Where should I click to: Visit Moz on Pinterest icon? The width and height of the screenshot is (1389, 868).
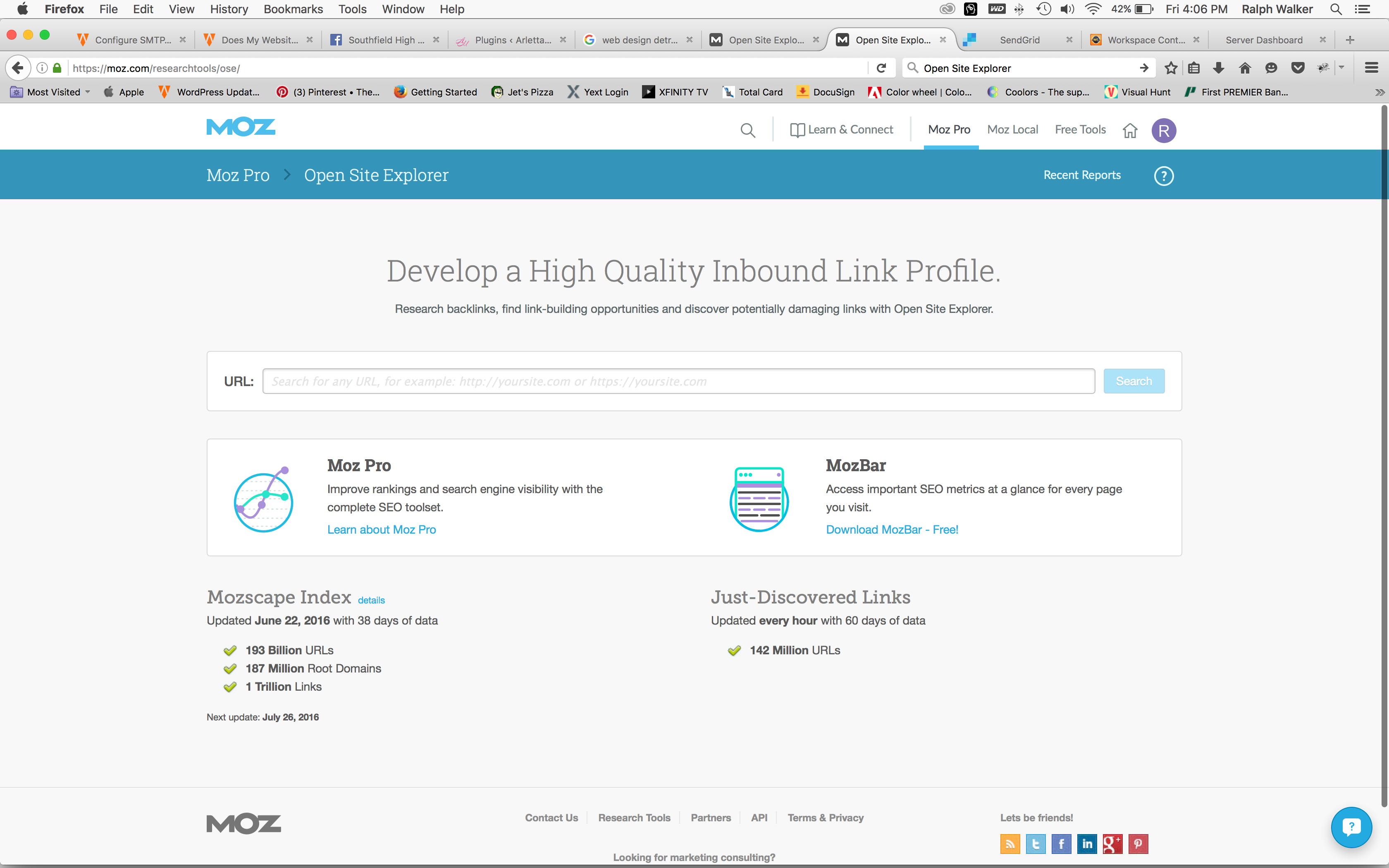click(1138, 843)
